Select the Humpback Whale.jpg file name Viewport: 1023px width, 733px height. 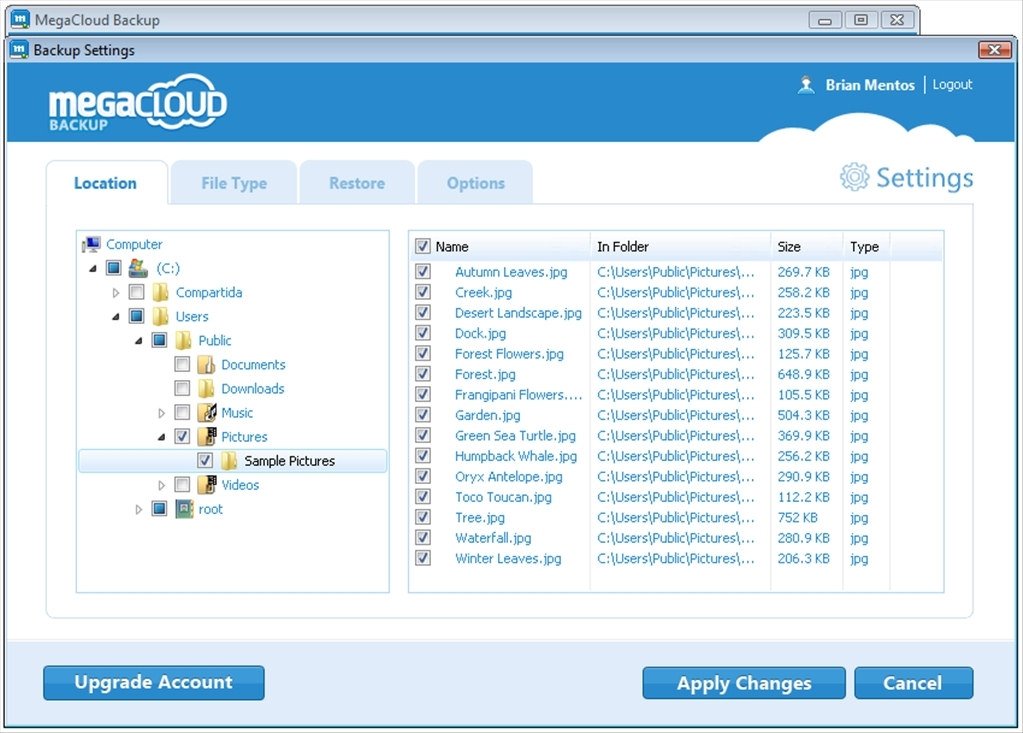(x=516, y=456)
